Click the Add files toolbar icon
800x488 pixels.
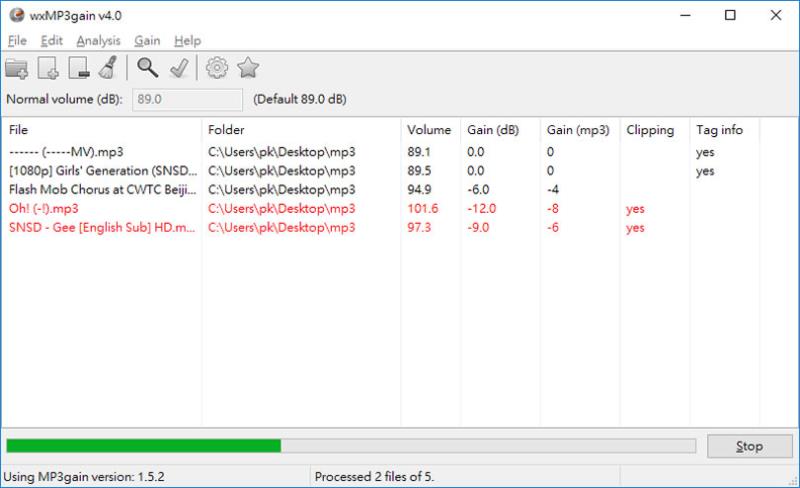48,68
